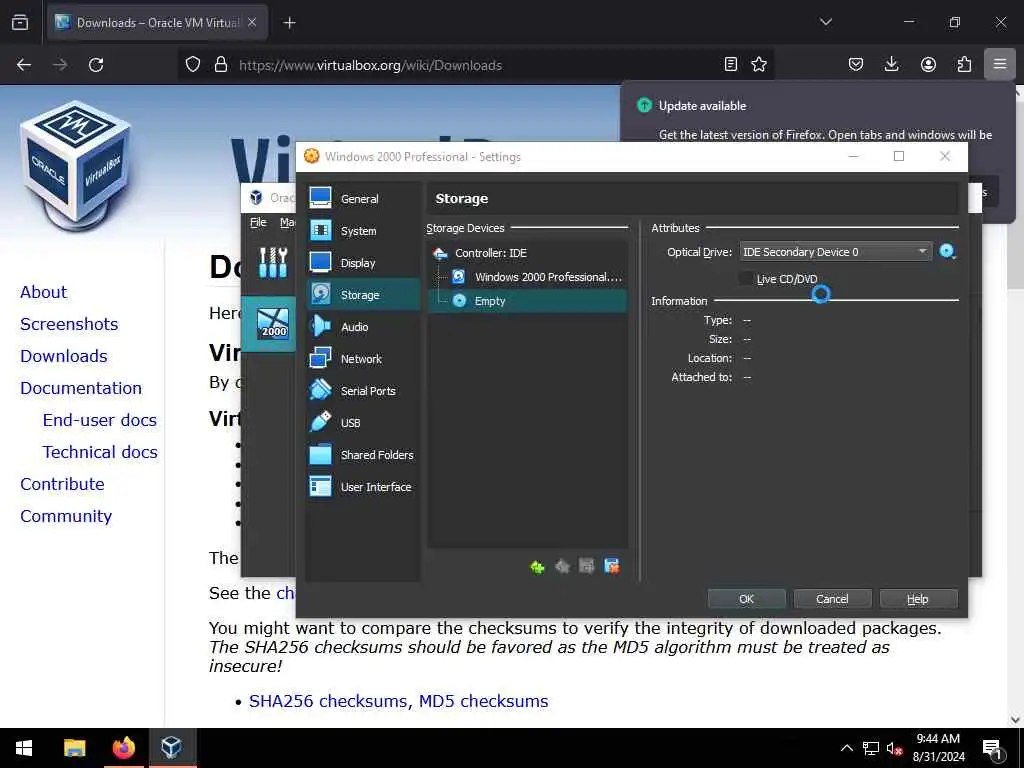The width and height of the screenshot is (1024, 768).
Task: Open the MD5 checksums link
Action: pyautogui.click(x=483, y=701)
